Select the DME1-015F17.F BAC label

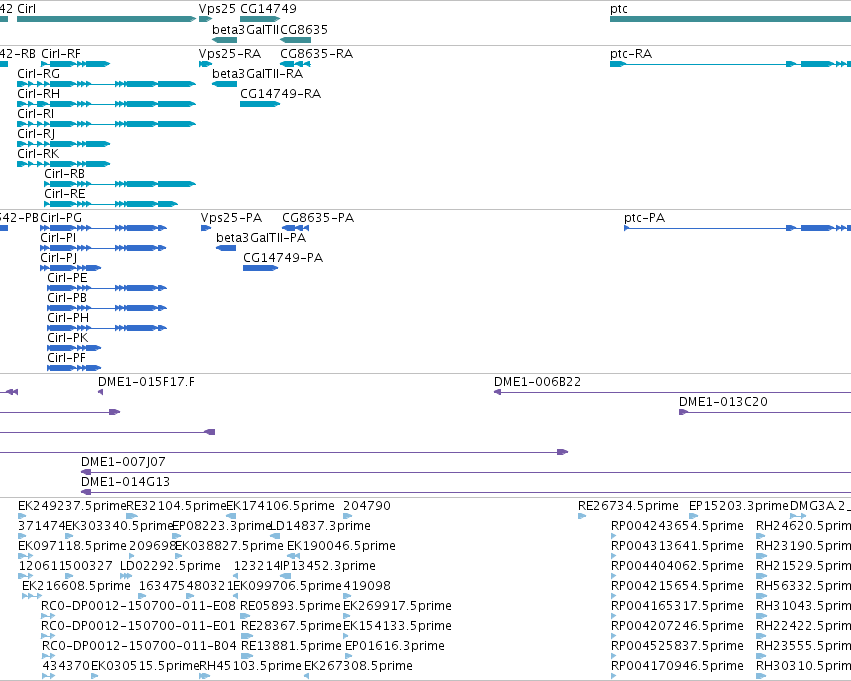[x=147, y=382]
